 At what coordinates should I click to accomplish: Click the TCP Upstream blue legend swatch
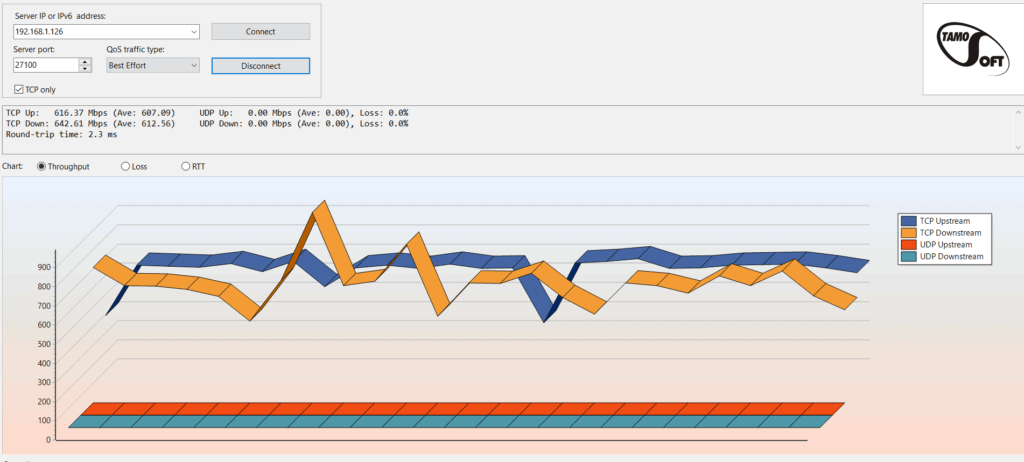[x=909, y=221]
